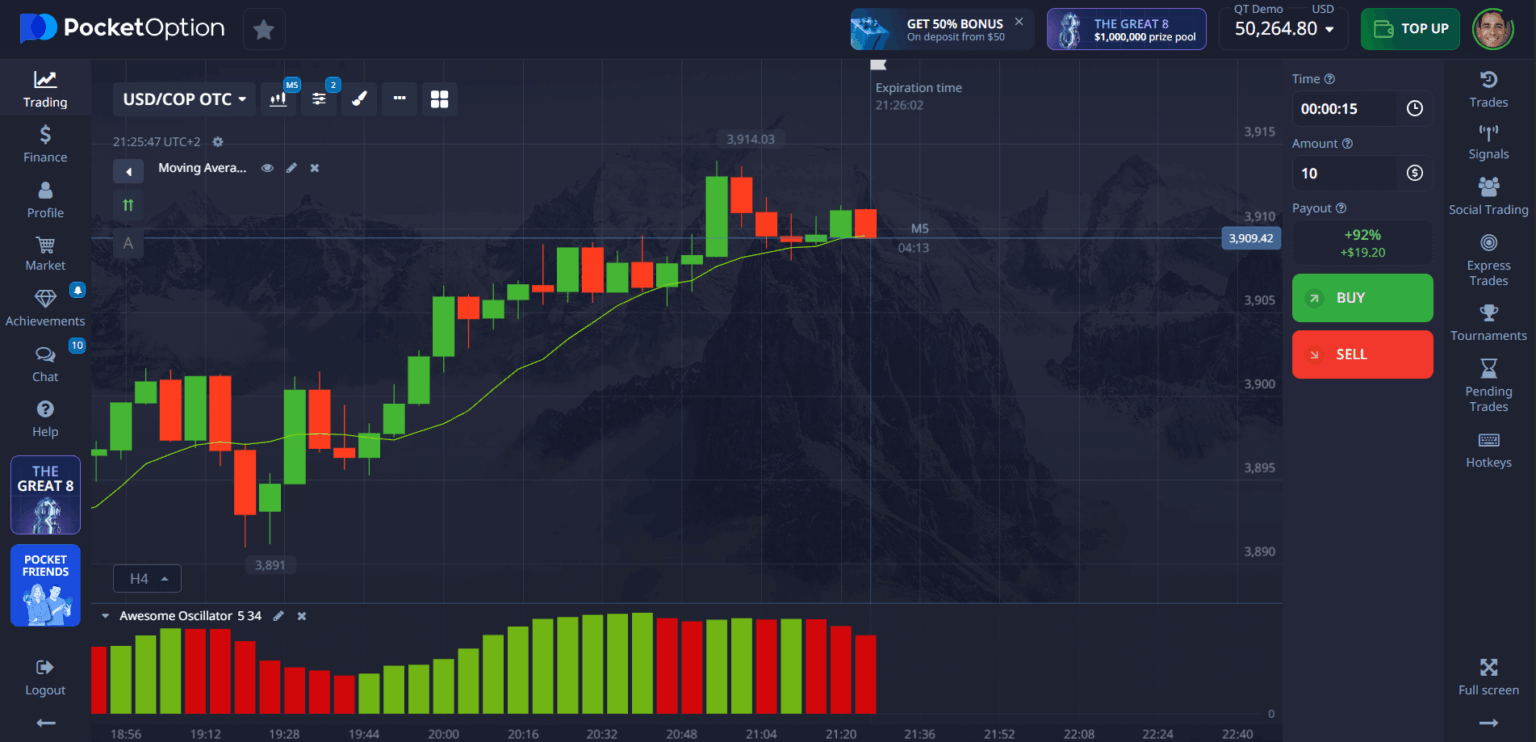This screenshot has width=1536, height=742.
Task: Open the Signals panel
Action: 1488,140
